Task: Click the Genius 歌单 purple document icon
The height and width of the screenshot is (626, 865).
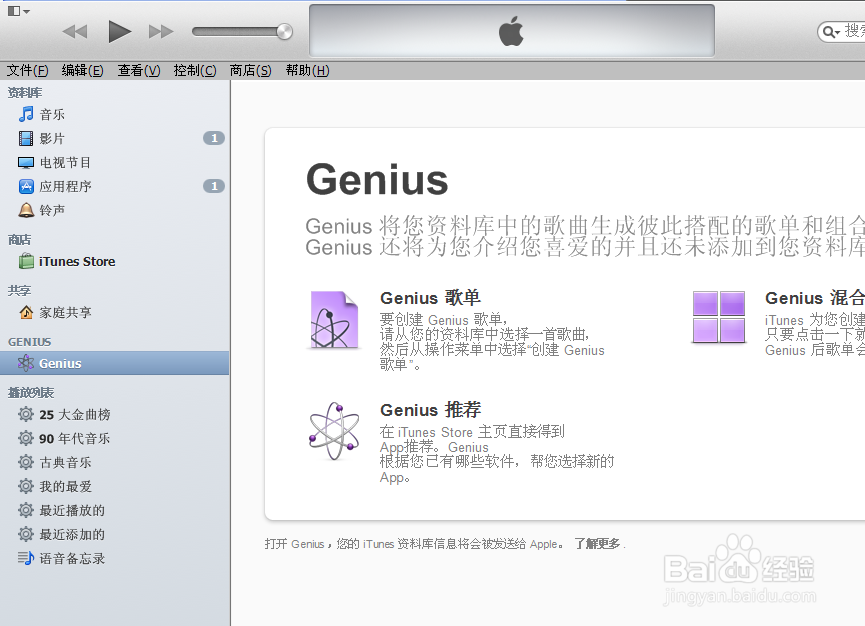Action: [334, 320]
